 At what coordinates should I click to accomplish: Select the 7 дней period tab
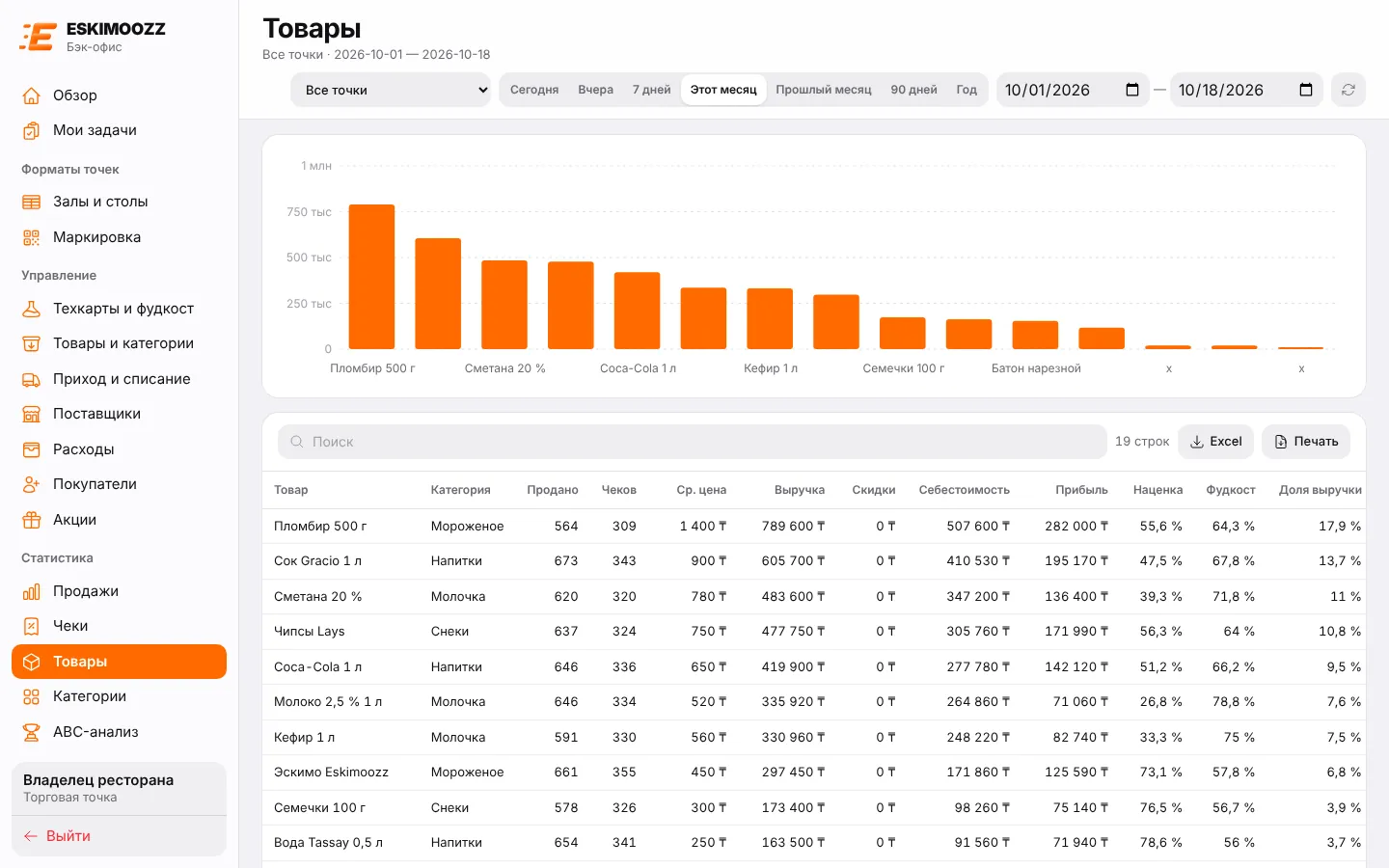coord(652,90)
